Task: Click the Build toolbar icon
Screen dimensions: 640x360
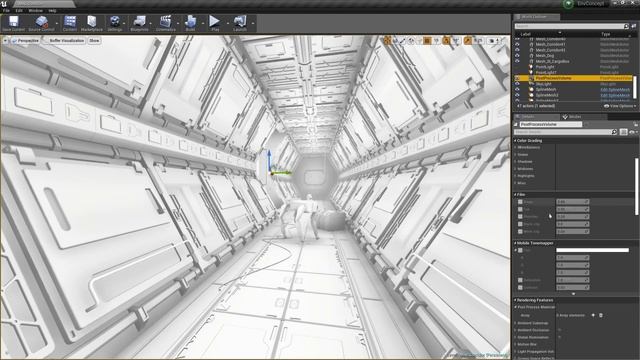Action: (190, 23)
